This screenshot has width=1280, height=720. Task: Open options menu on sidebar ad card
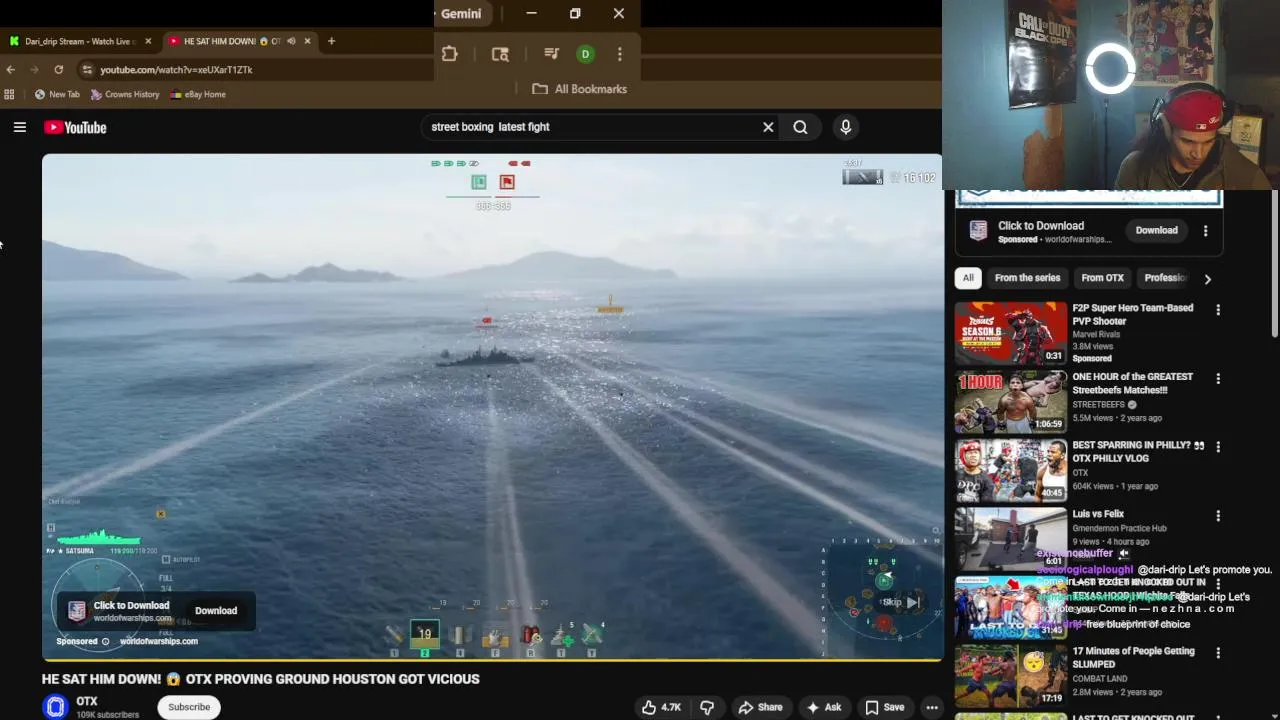1206,230
